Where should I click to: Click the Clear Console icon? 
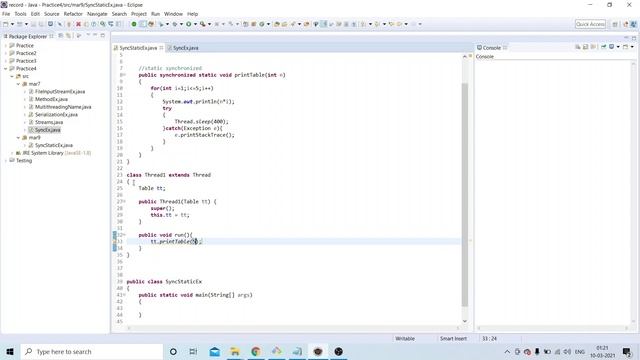[578, 47]
